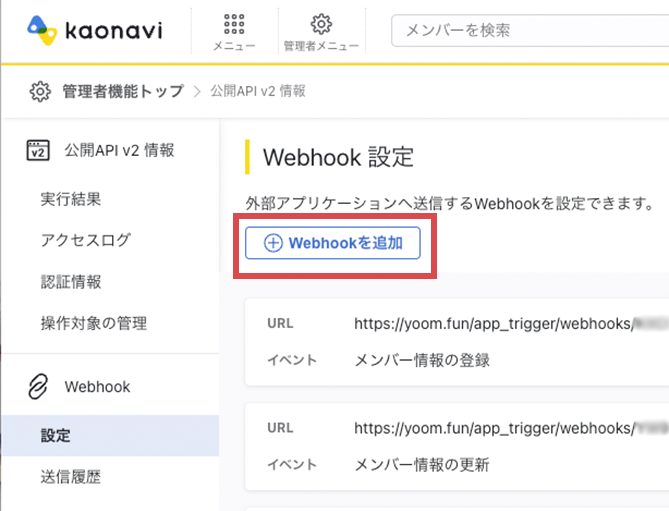Click the kaonavi logo

pyautogui.click(x=95, y=30)
